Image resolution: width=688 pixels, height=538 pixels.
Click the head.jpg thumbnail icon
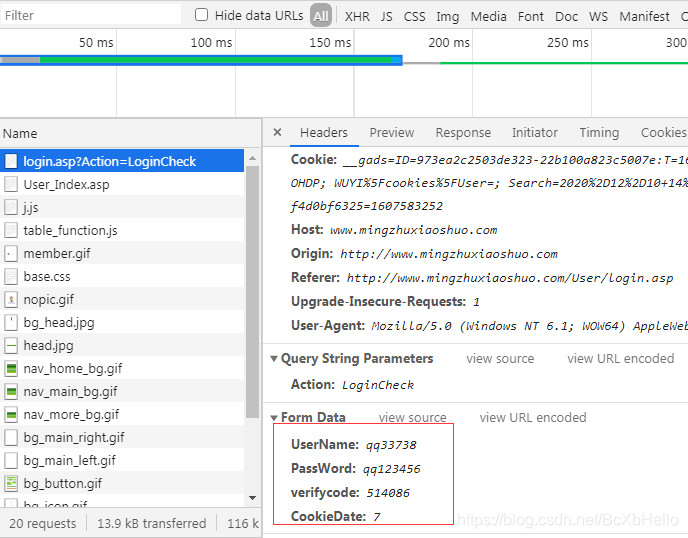pos(11,346)
